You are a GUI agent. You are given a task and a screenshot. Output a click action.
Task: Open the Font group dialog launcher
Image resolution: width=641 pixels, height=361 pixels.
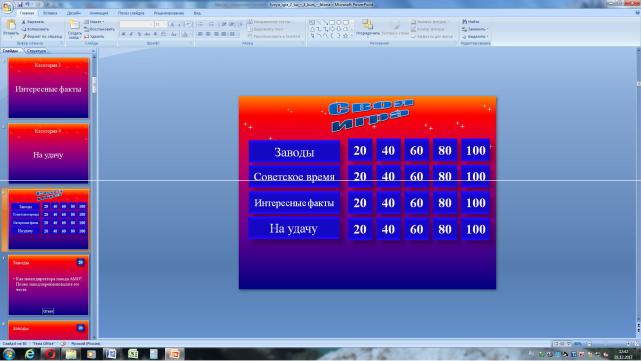coord(191,43)
